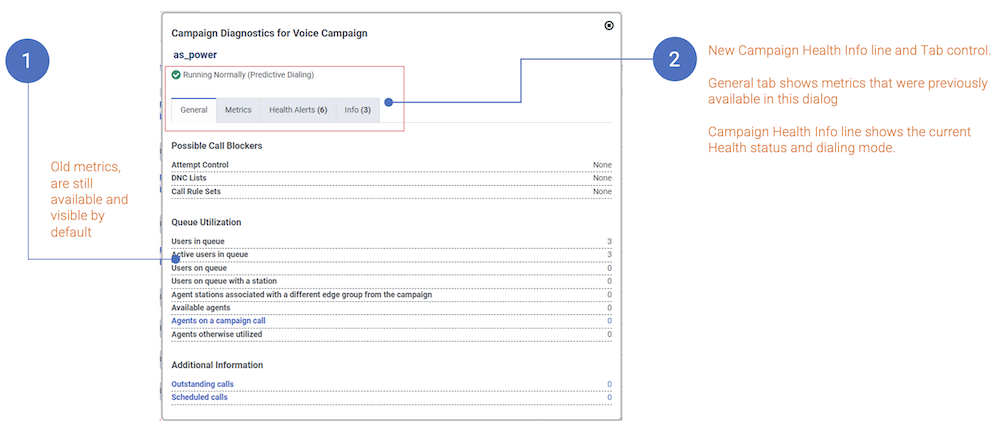The image size is (1000, 424).
Task: Open the Agents on a campaign call link
Action: point(218,321)
